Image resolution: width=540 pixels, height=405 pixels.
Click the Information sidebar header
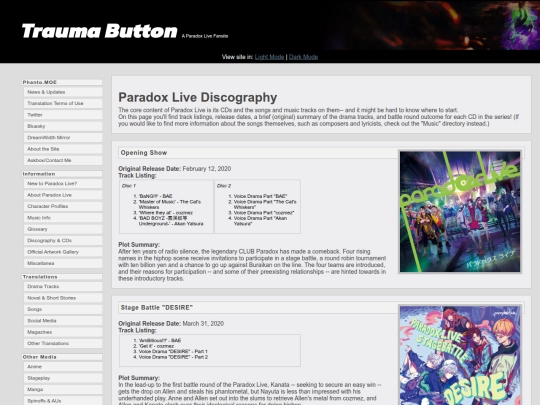click(x=62, y=174)
